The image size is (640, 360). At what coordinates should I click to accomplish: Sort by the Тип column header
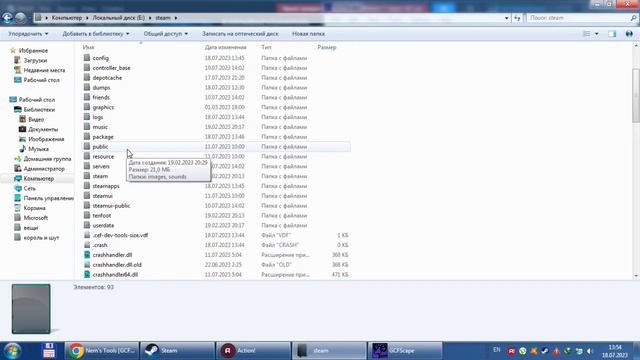coord(266,47)
